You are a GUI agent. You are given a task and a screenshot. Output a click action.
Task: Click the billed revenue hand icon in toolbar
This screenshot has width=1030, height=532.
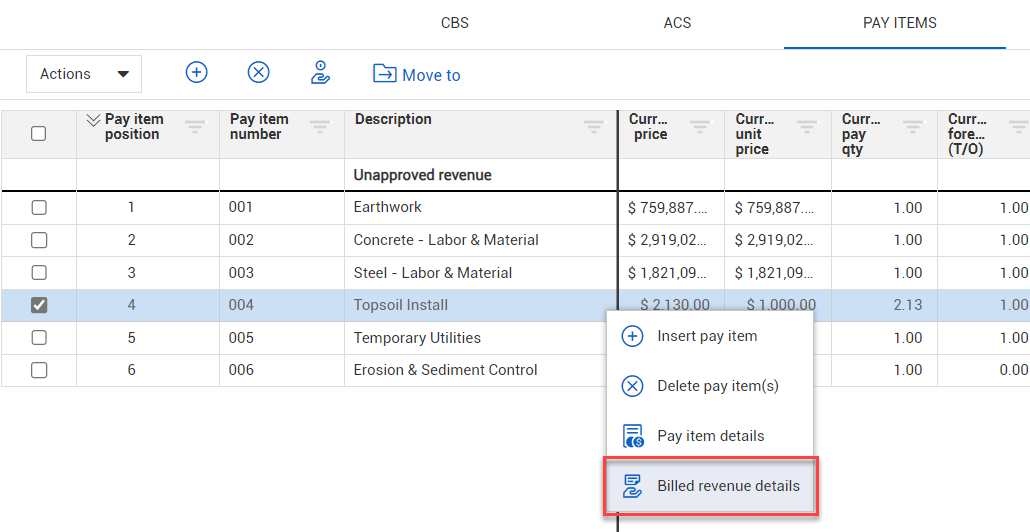(x=320, y=72)
